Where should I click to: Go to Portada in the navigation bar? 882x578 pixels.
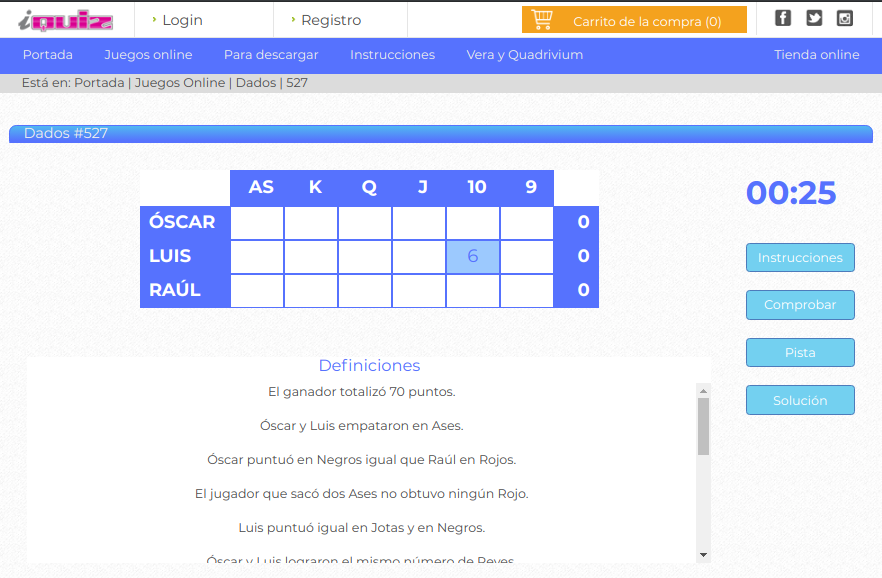point(48,55)
